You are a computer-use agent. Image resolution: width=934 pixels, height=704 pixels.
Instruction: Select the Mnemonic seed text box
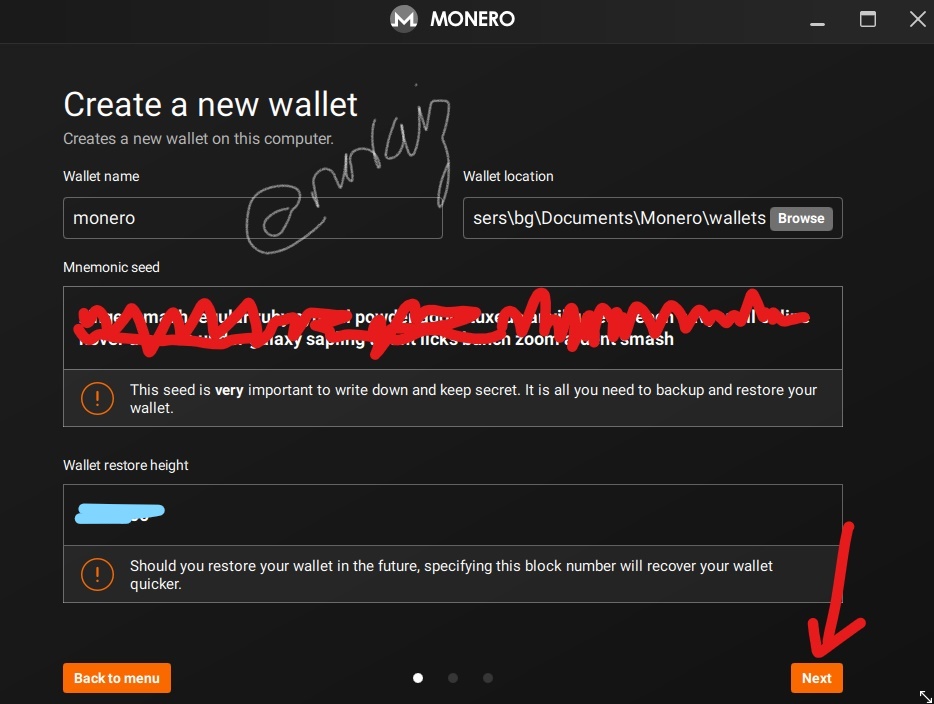453,328
